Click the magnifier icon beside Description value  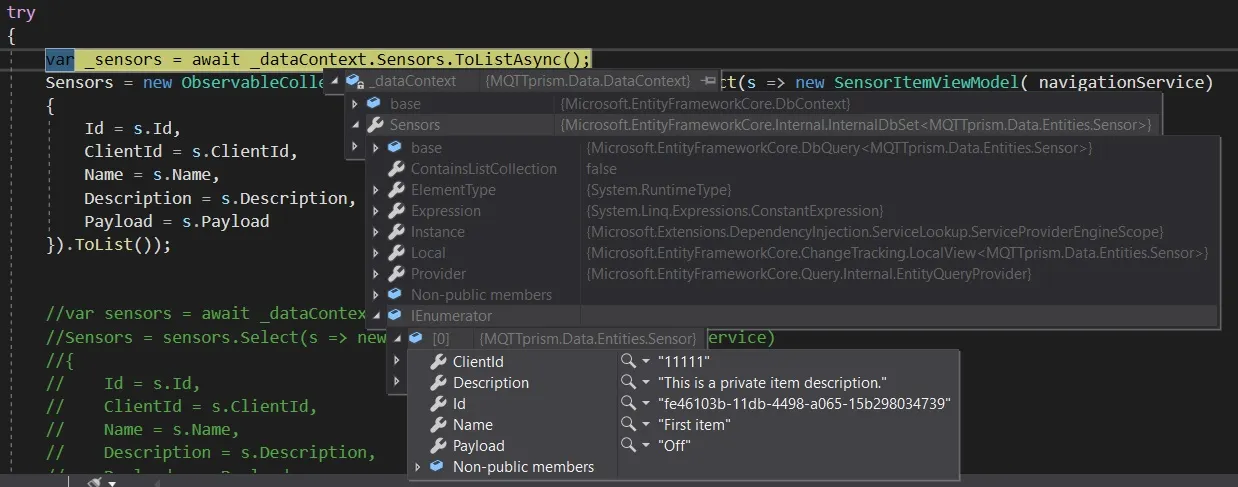click(x=627, y=382)
